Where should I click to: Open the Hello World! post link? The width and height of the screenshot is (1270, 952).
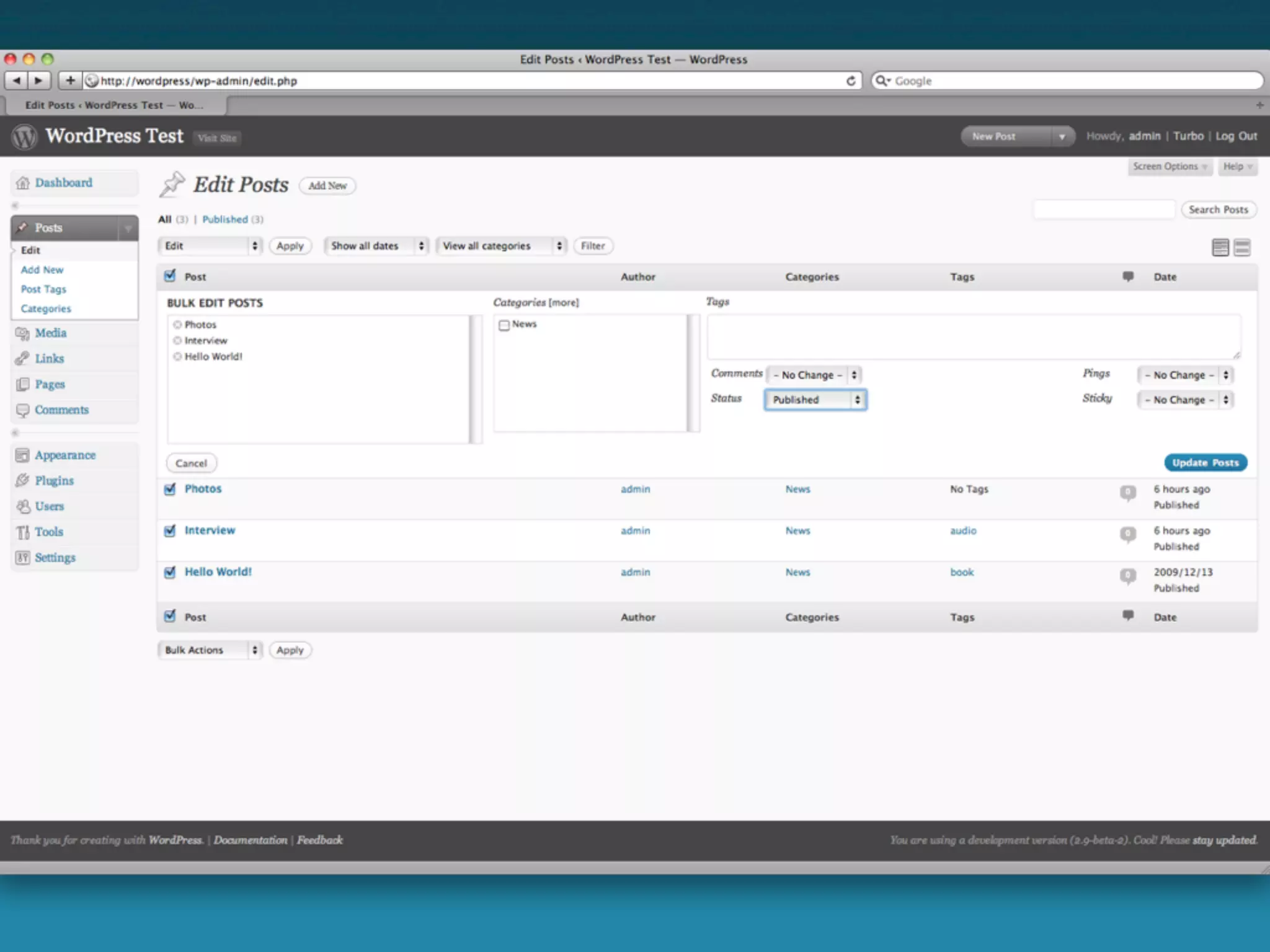(x=218, y=571)
